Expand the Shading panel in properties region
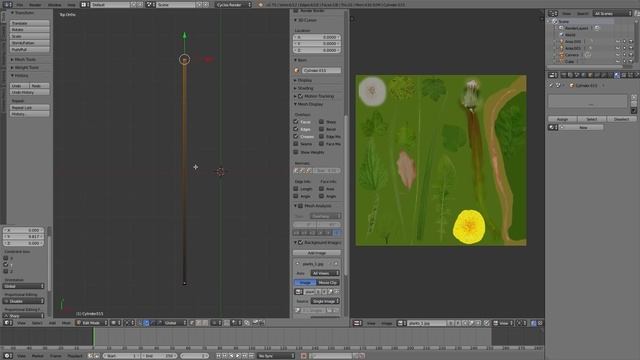Screen dimensions: 640x360 click(304, 88)
